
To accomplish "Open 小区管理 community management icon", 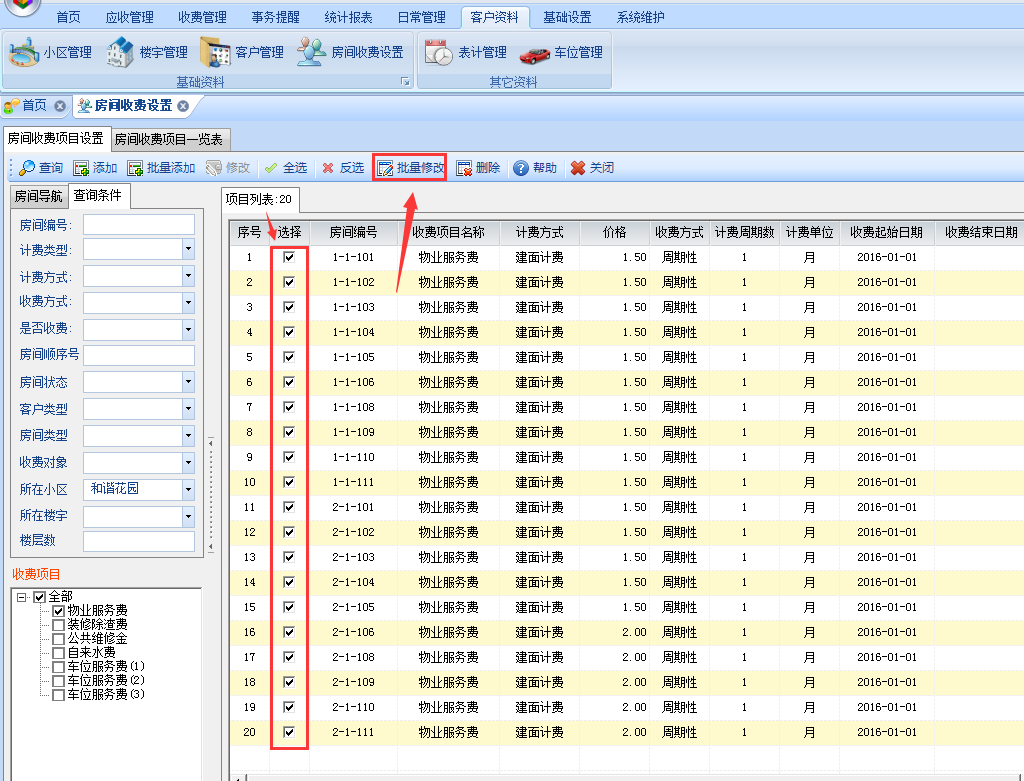I will pos(24,52).
